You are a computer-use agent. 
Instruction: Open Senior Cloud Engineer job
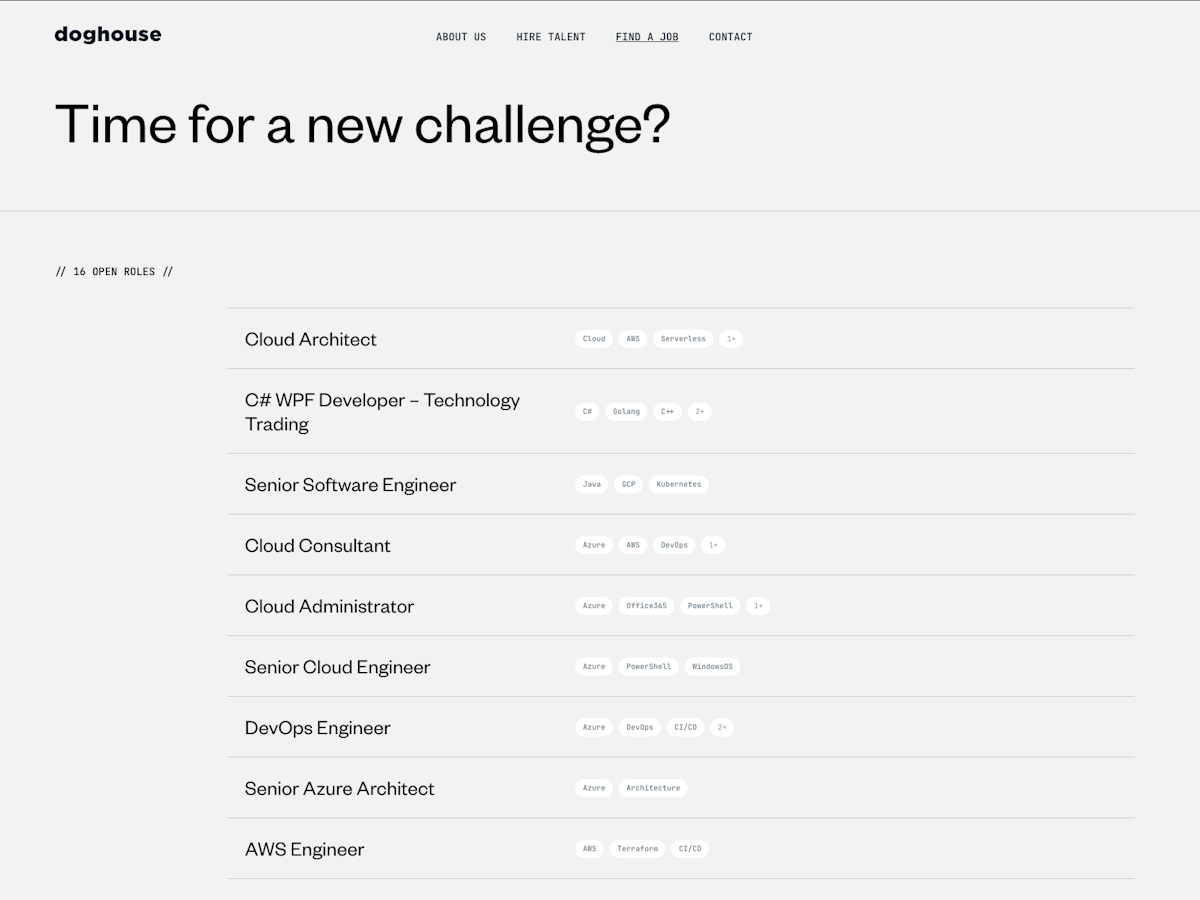680,667
